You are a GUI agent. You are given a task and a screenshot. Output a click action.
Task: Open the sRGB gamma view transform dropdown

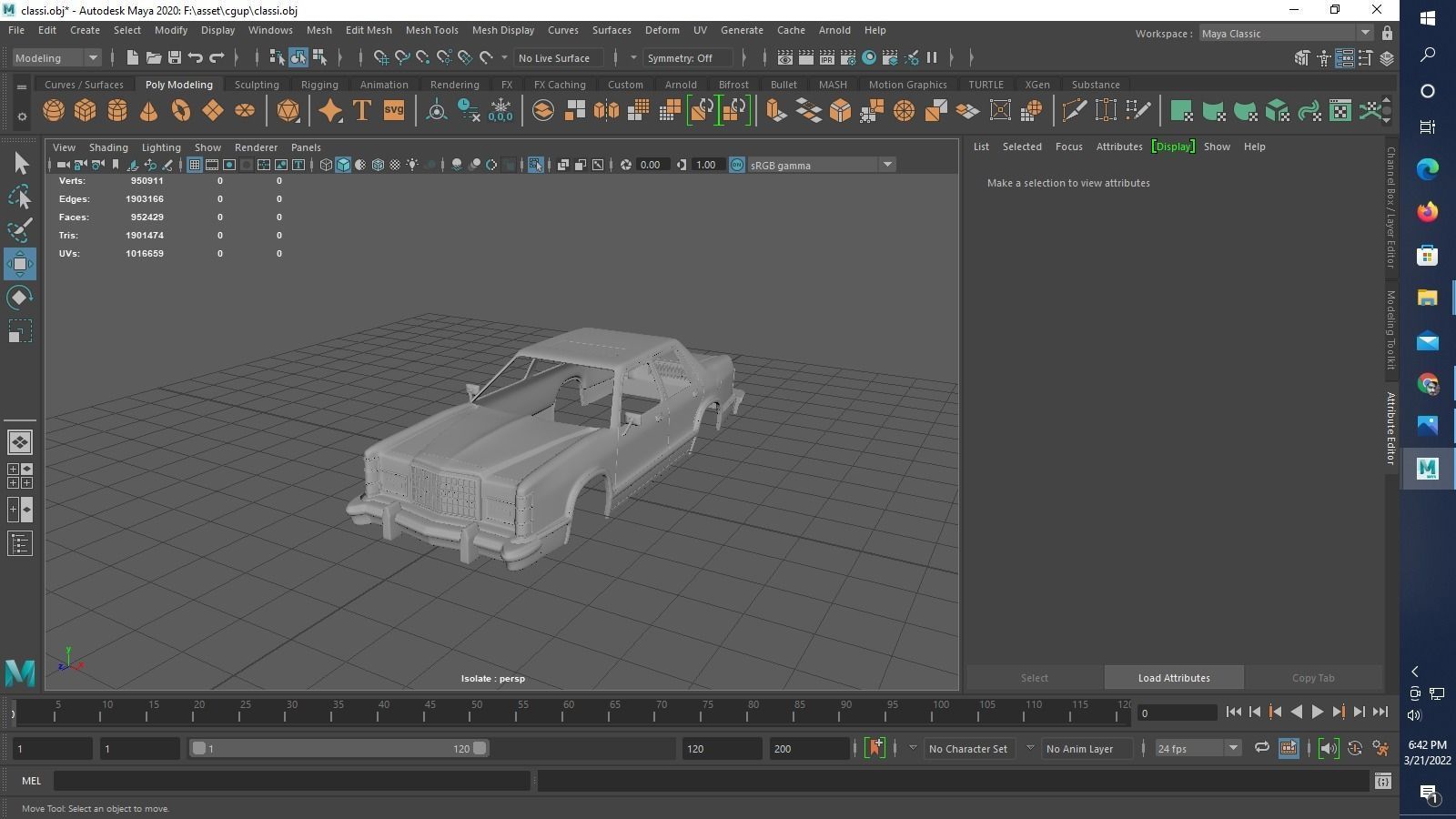pyautogui.click(x=822, y=165)
